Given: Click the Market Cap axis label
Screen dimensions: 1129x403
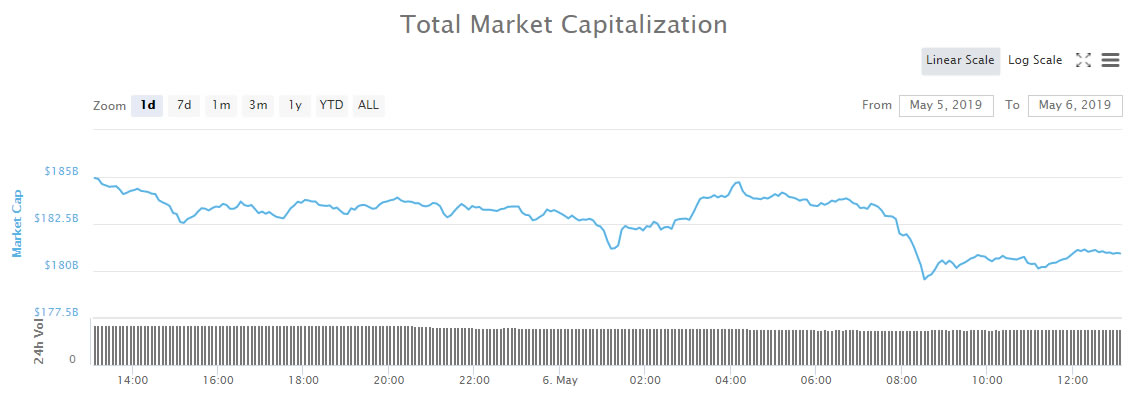Looking at the screenshot, I should point(17,223).
